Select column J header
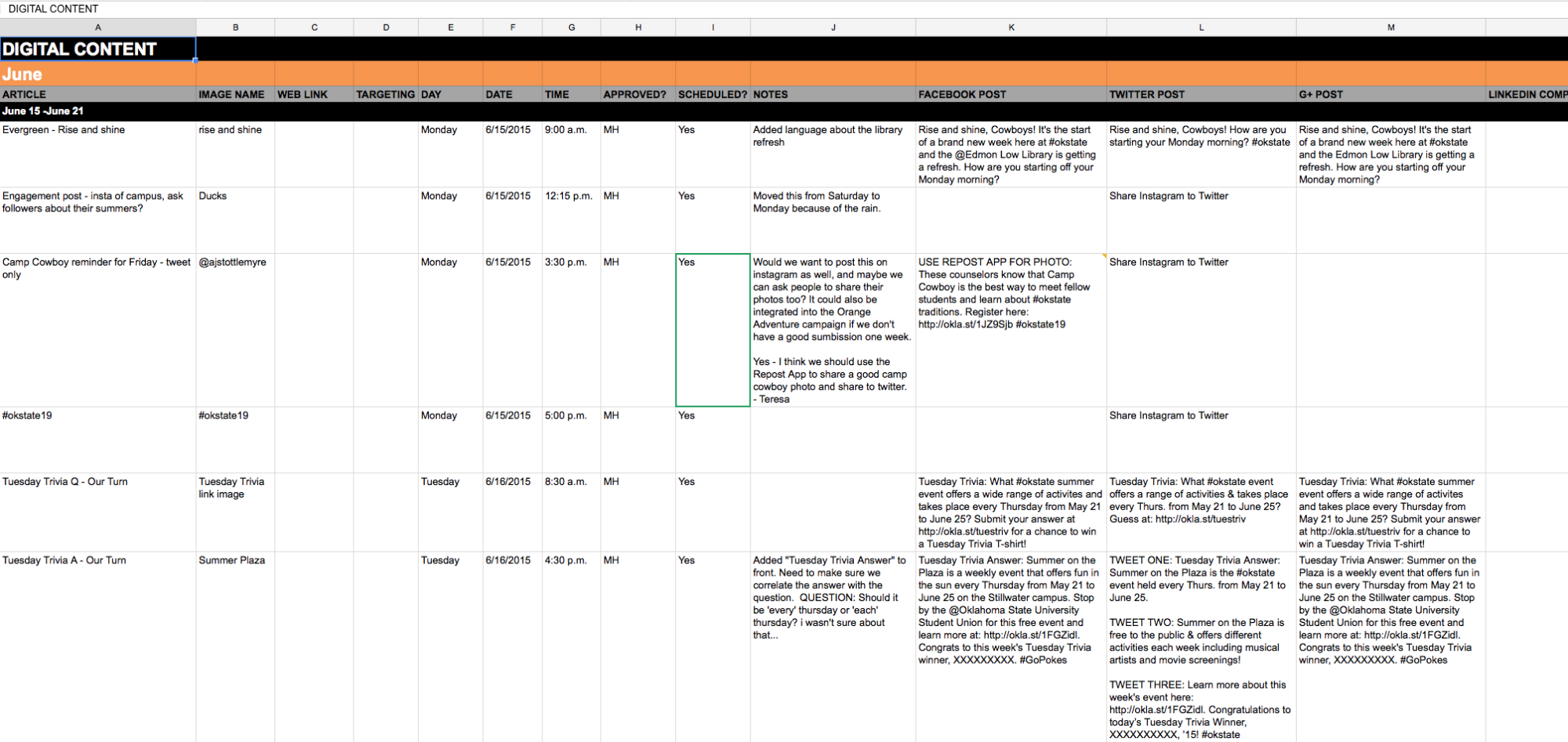This screenshot has width=1568, height=742. click(833, 27)
